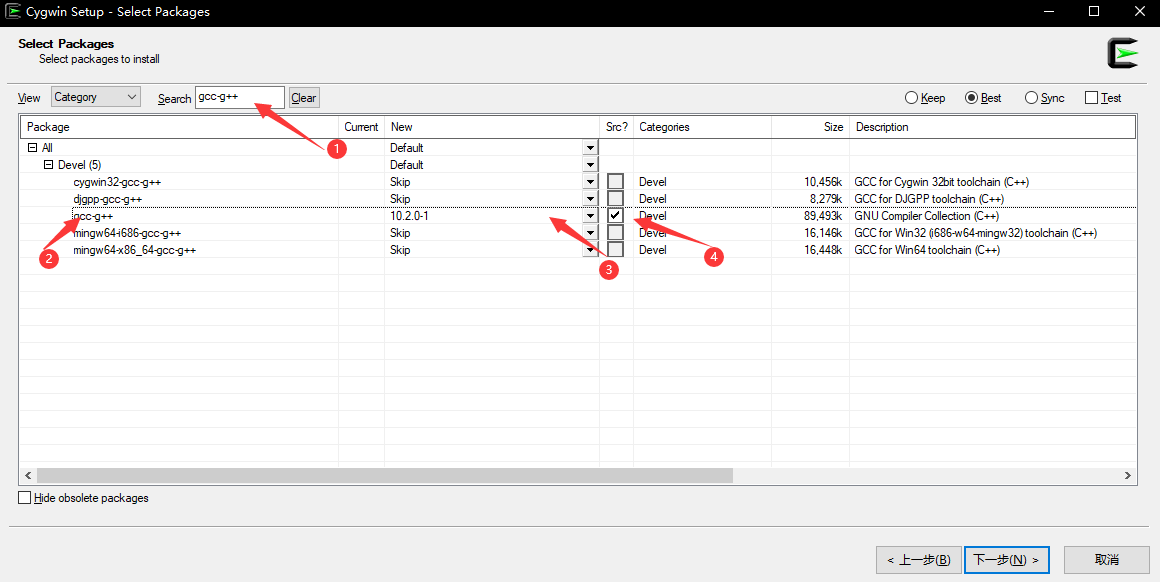Select the djgpp-gcc-g++ package name

pyautogui.click(x=107, y=199)
